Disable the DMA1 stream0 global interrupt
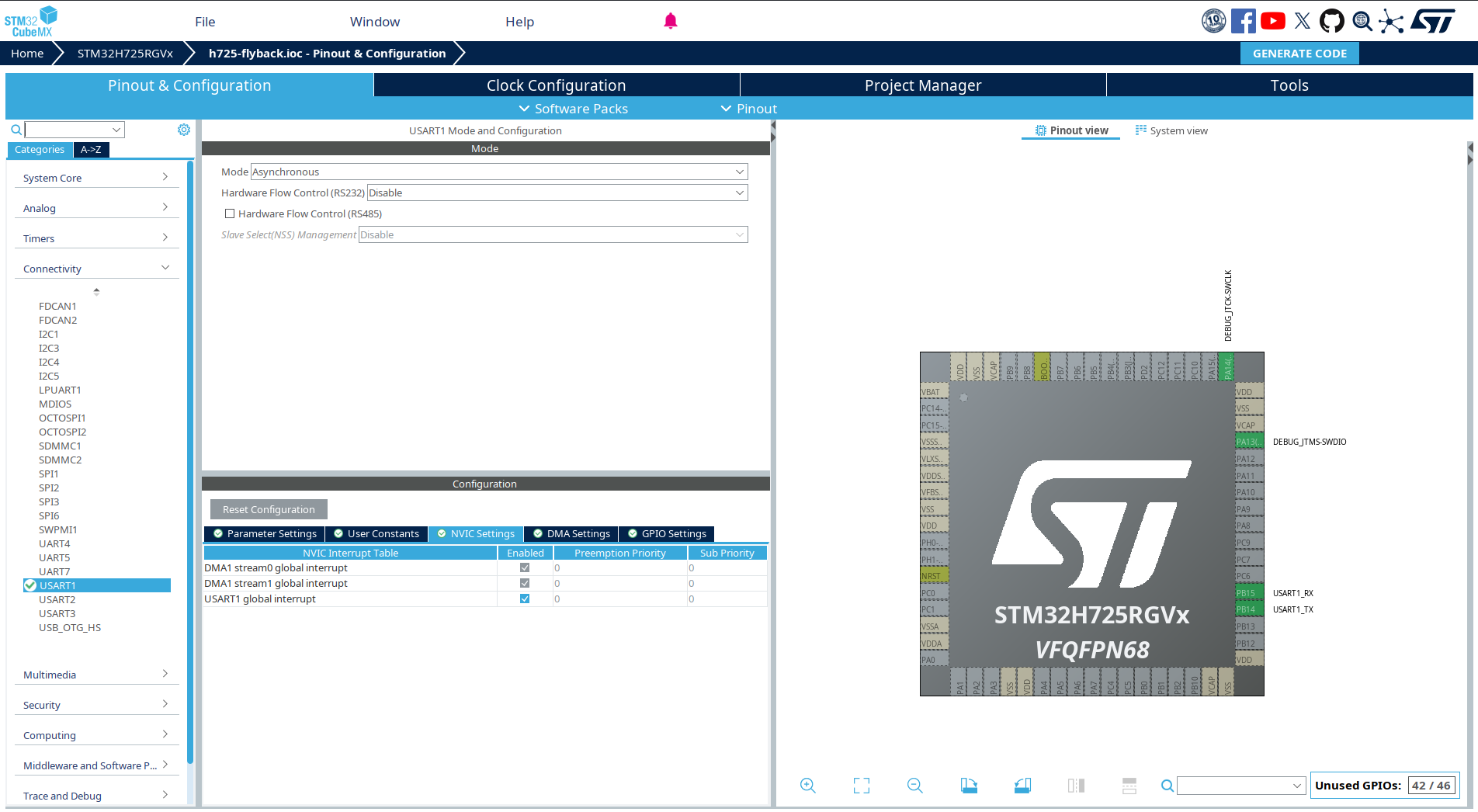Screen dimensions: 1478x812 pyautogui.click(x=525, y=567)
